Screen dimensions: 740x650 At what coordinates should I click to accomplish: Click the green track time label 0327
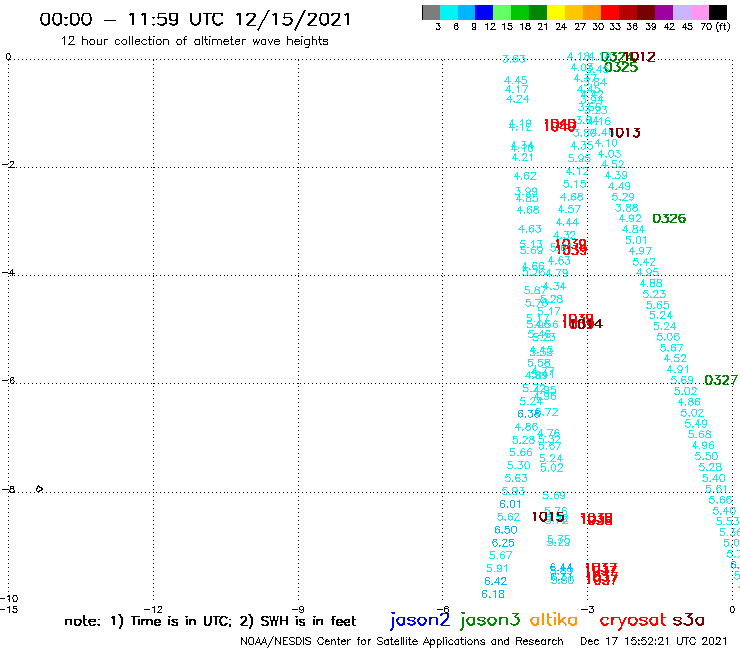click(720, 380)
